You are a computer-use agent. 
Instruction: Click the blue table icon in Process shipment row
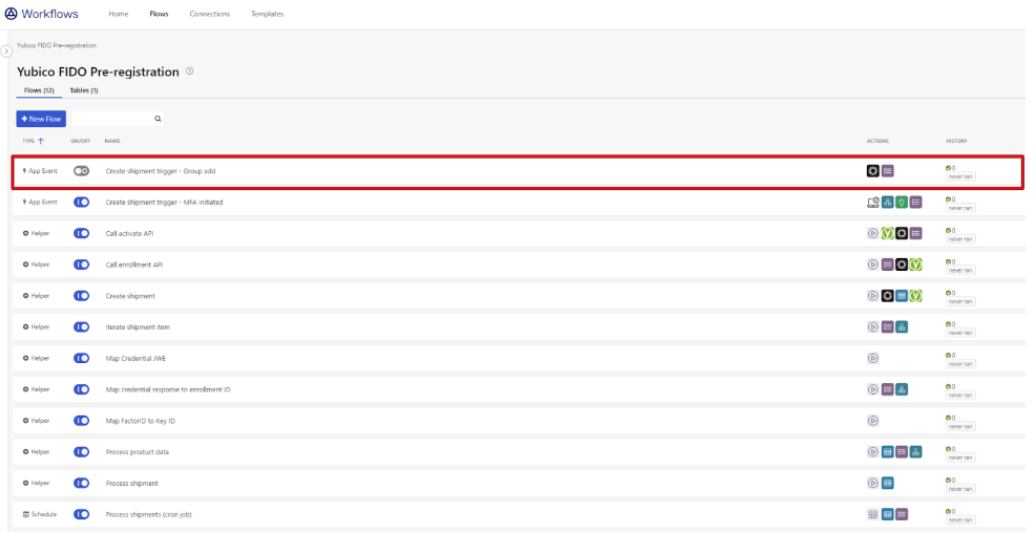[887, 483]
